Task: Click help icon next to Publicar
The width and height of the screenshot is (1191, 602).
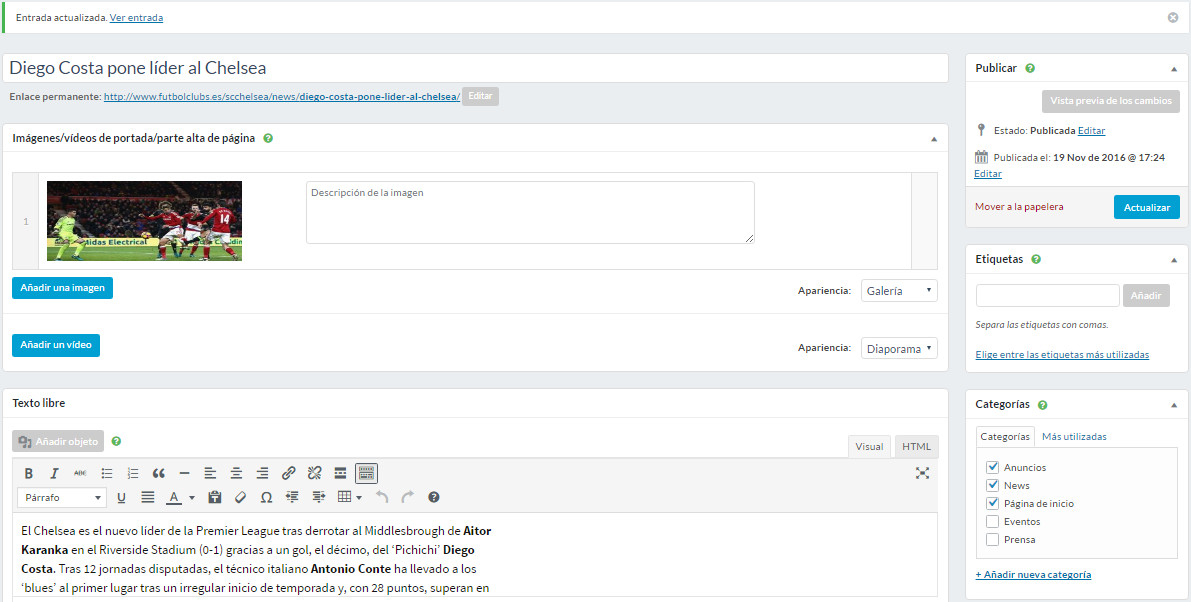Action: 1030,68
